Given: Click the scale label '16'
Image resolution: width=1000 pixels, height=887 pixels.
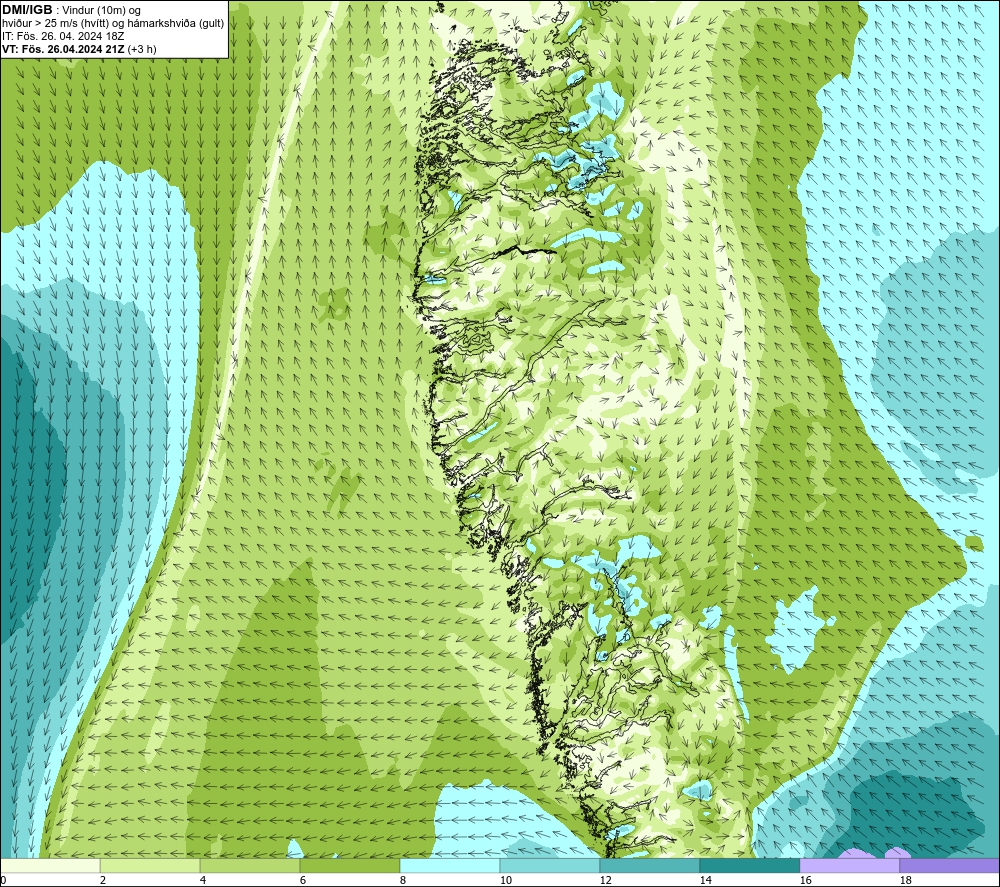Looking at the screenshot, I should pos(806,880).
